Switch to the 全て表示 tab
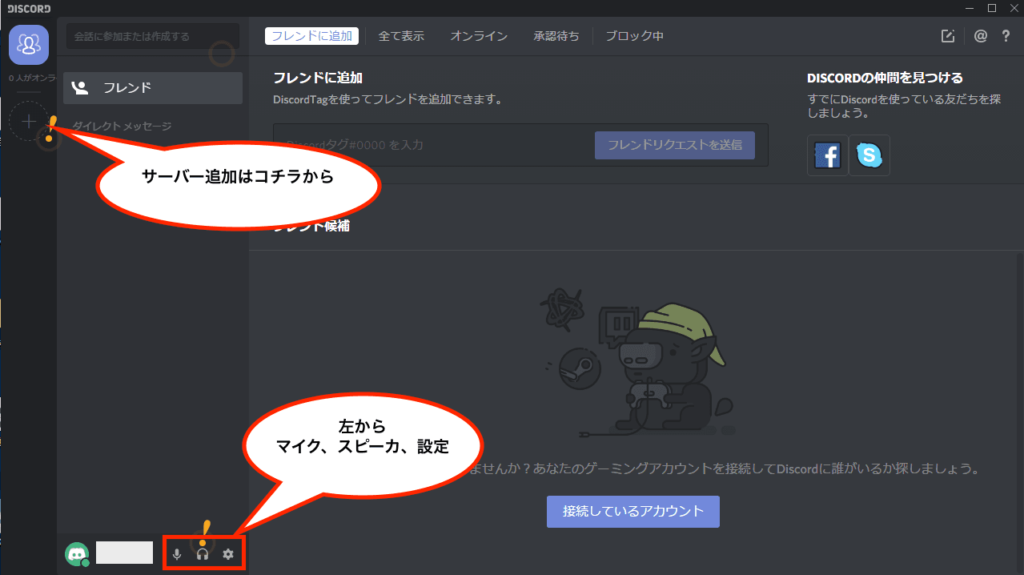The image size is (1024, 575). tap(401, 36)
